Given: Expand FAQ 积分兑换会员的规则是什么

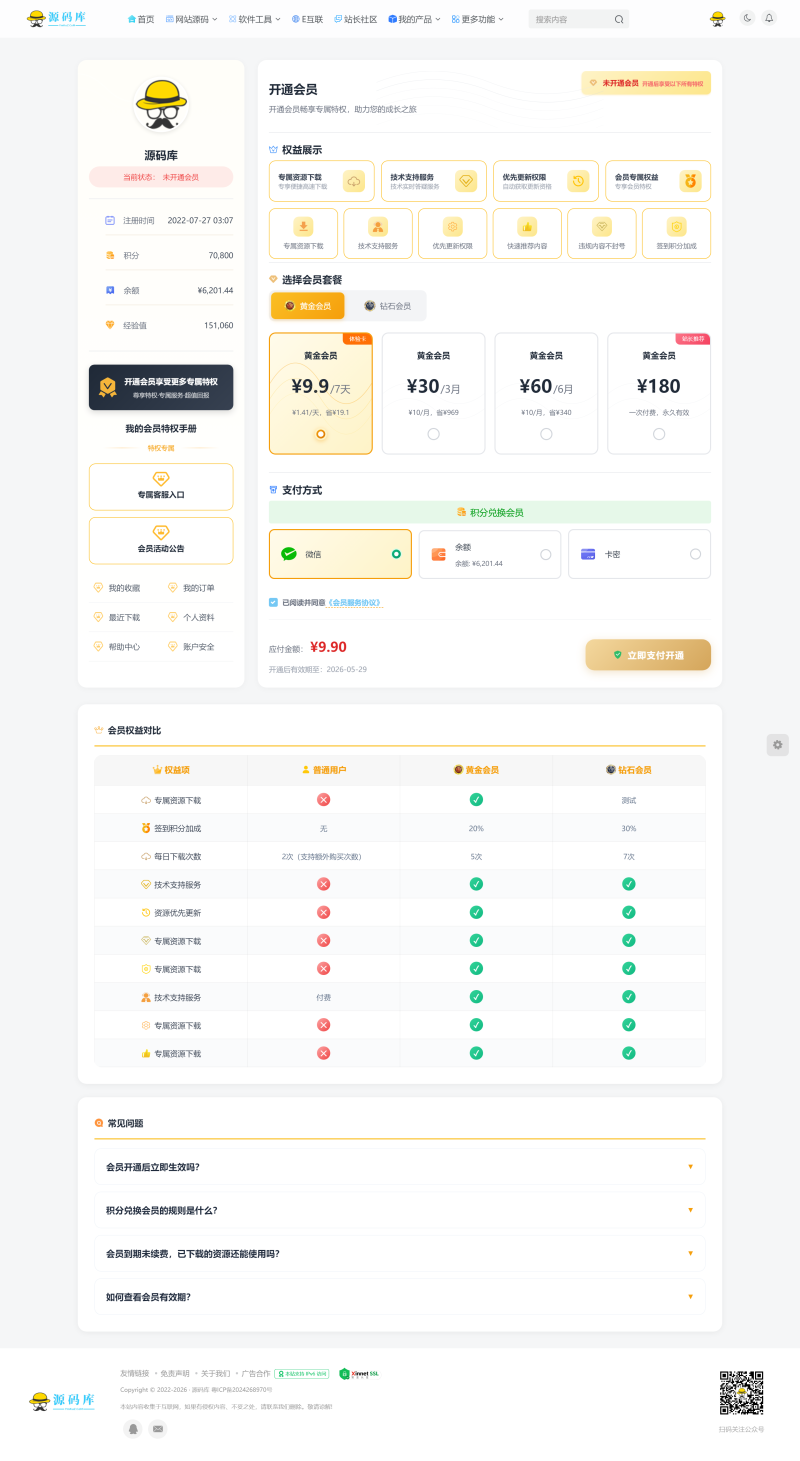Looking at the screenshot, I should pos(400,1210).
